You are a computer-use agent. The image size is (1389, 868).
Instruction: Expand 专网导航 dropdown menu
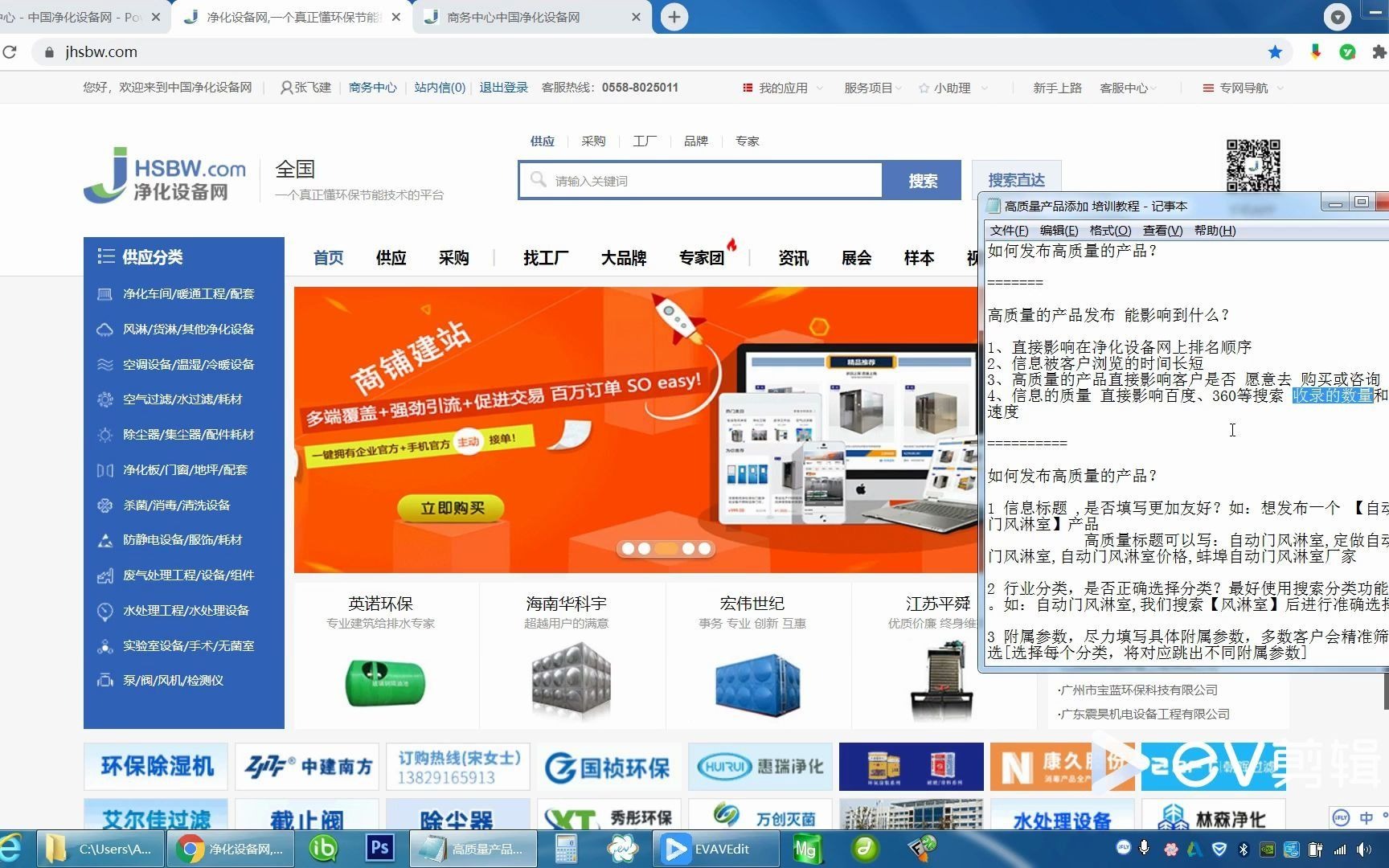click(x=1243, y=88)
